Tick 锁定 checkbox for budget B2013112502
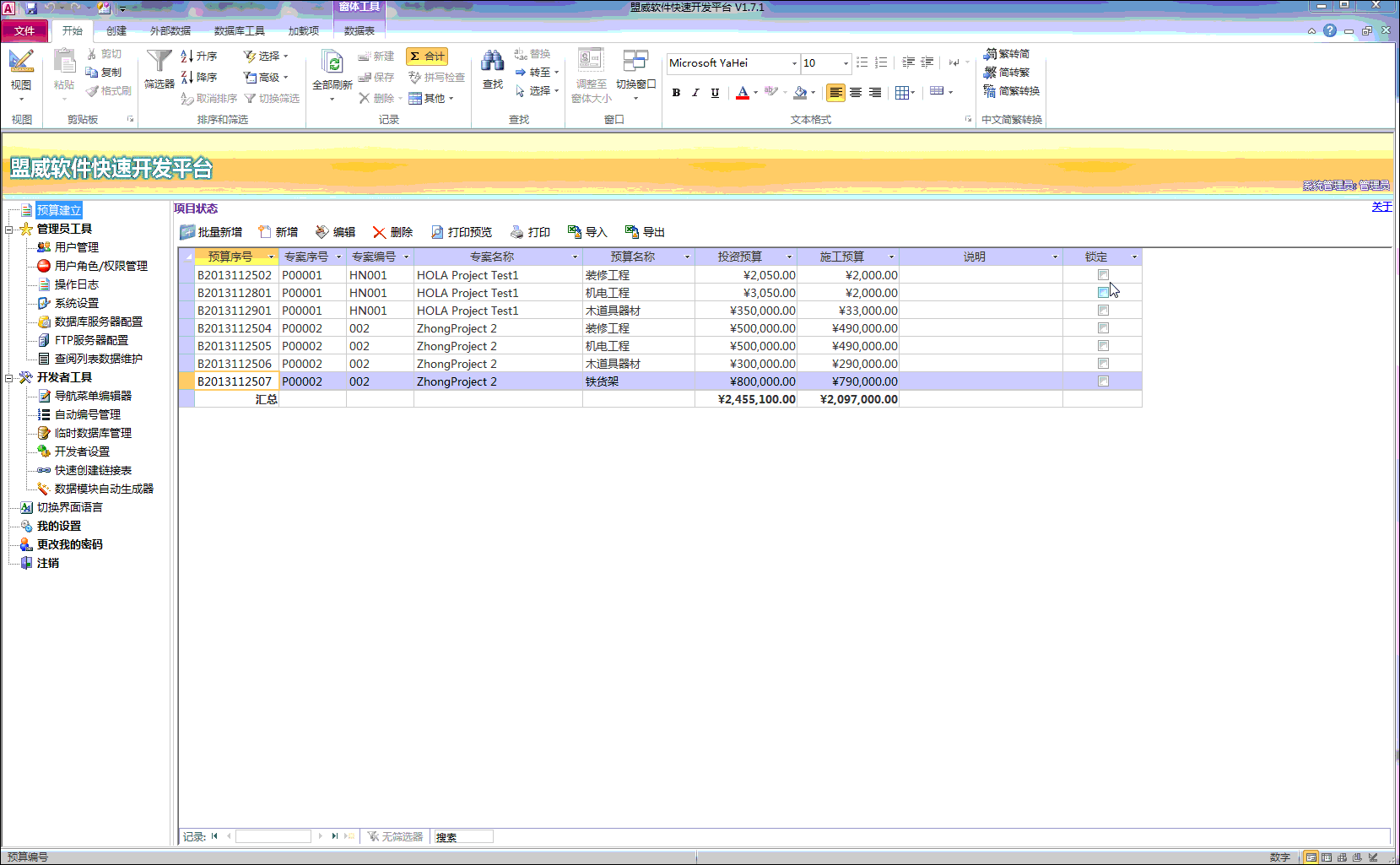1400x865 pixels. tap(1103, 275)
